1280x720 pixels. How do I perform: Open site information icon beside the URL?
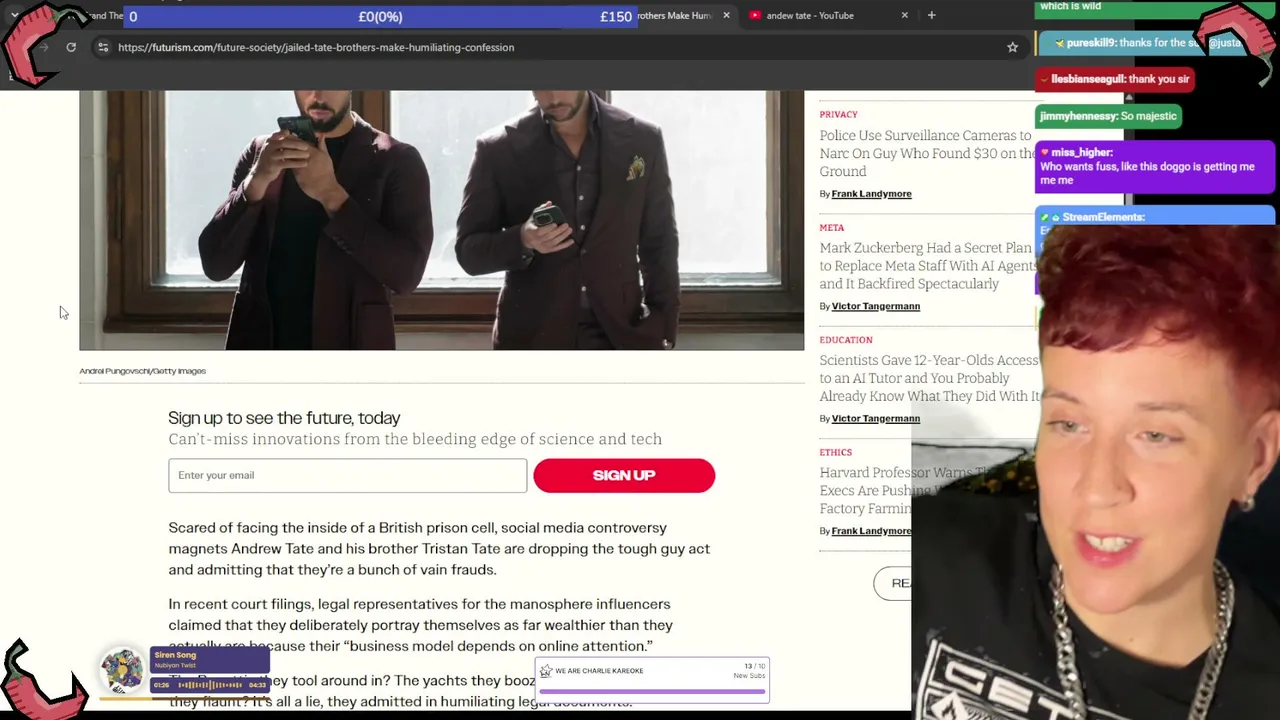click(103, 47)
